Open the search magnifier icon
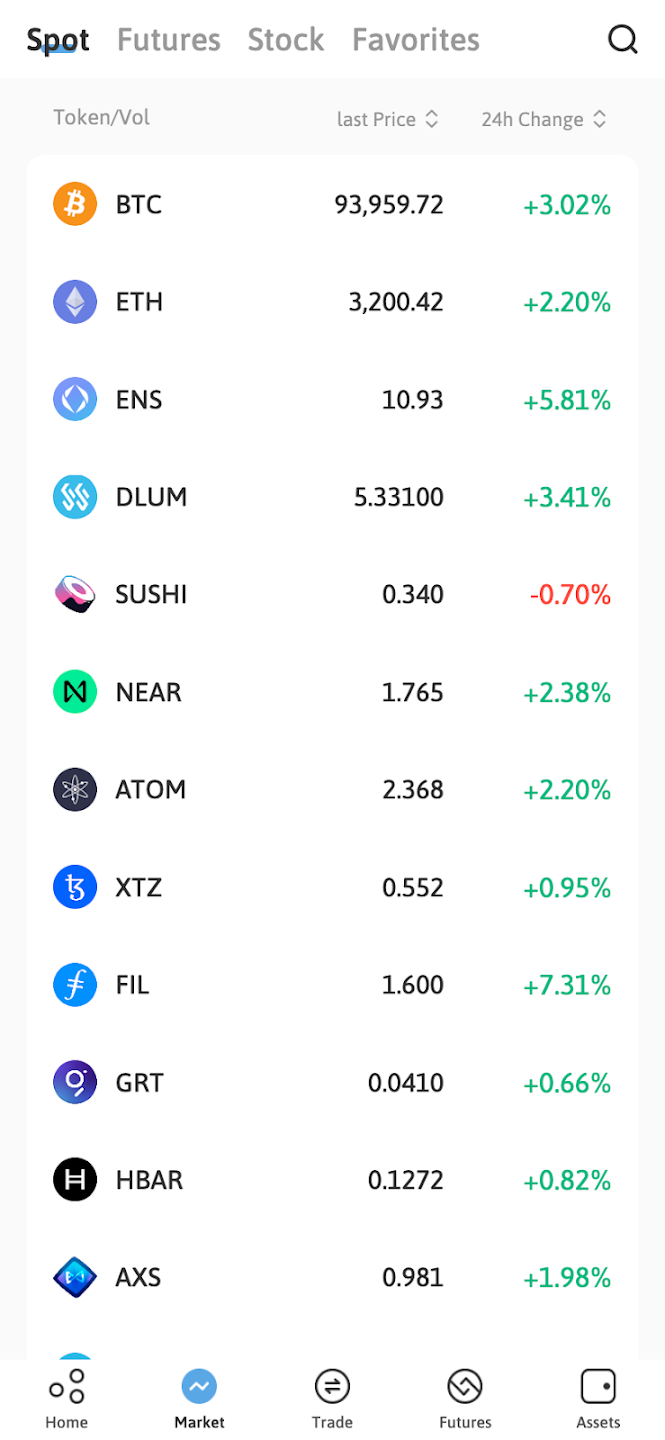This screenshot has width=665, height=1440. pyautogui.click(x=622, y=39)
